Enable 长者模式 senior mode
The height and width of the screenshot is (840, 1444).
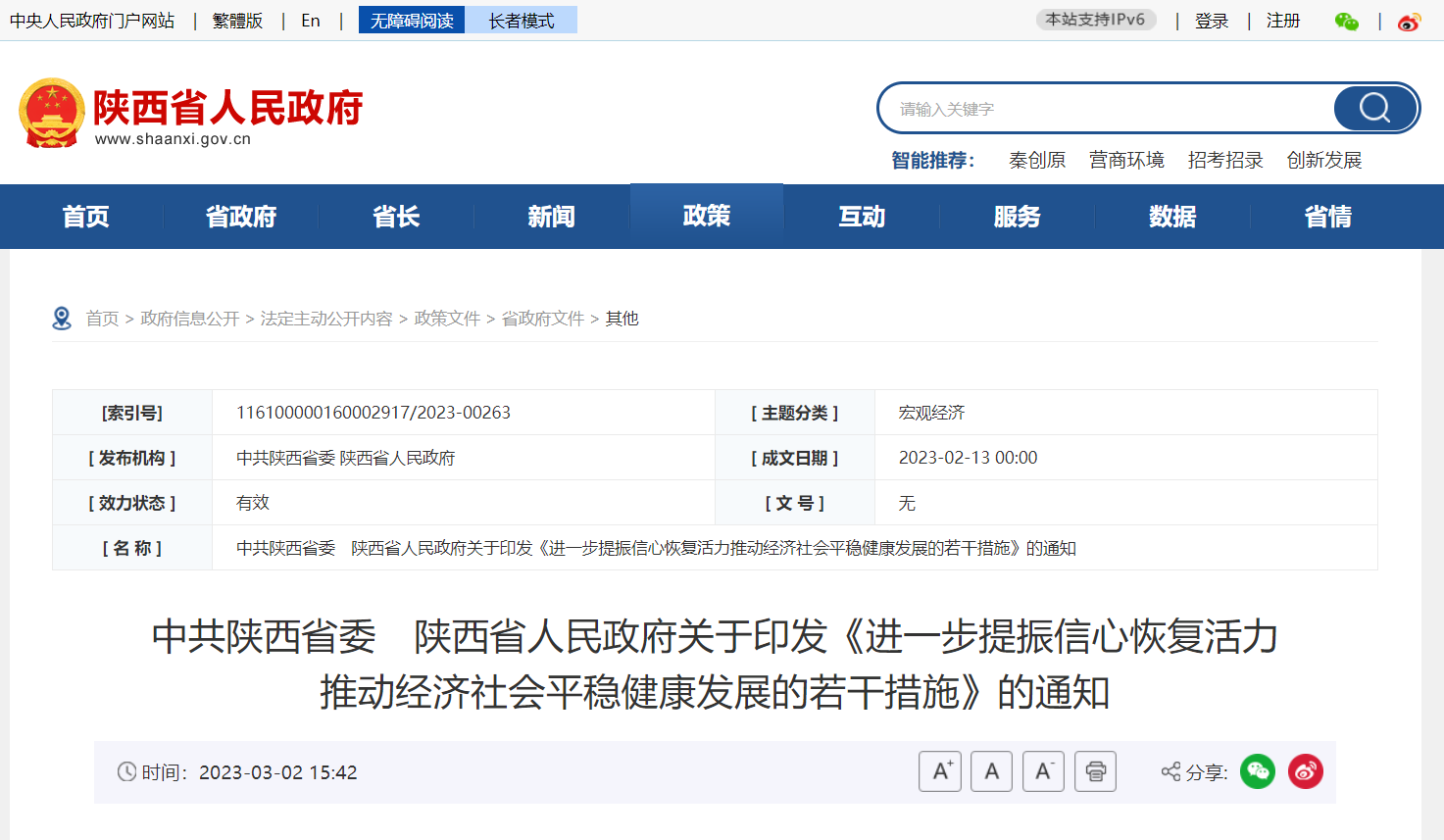point(522,21)
